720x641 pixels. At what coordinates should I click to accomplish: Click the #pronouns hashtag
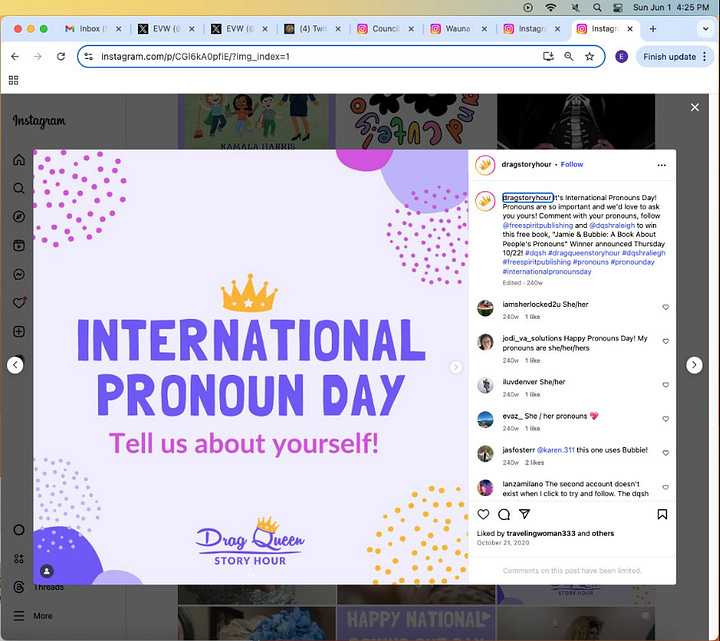[590, 262]
